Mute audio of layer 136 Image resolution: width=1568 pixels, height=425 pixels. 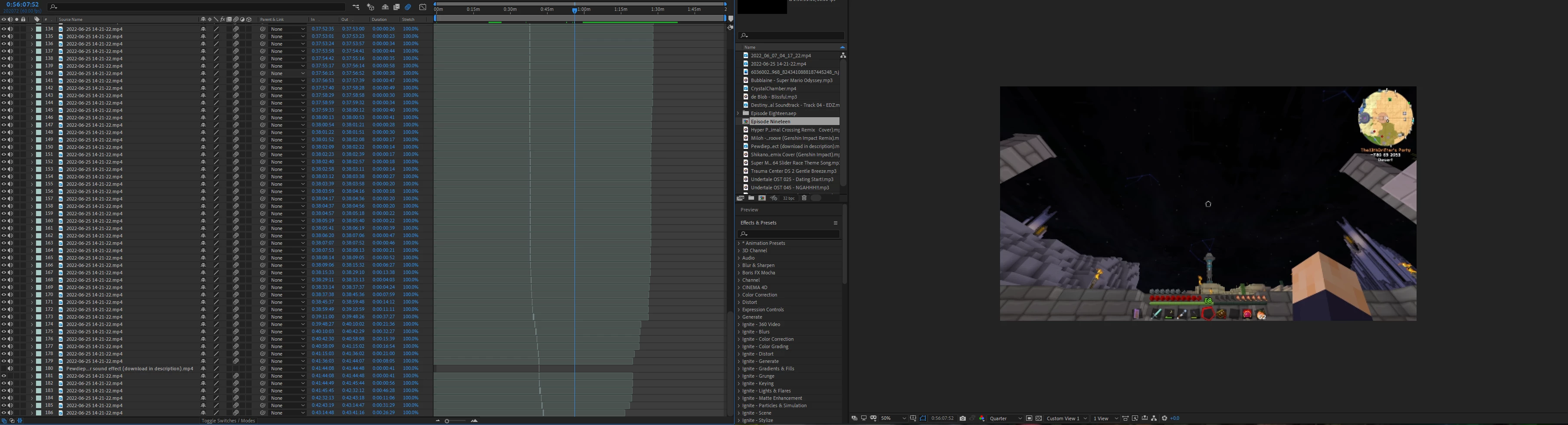pyautogui.click(x=10, y=43)
